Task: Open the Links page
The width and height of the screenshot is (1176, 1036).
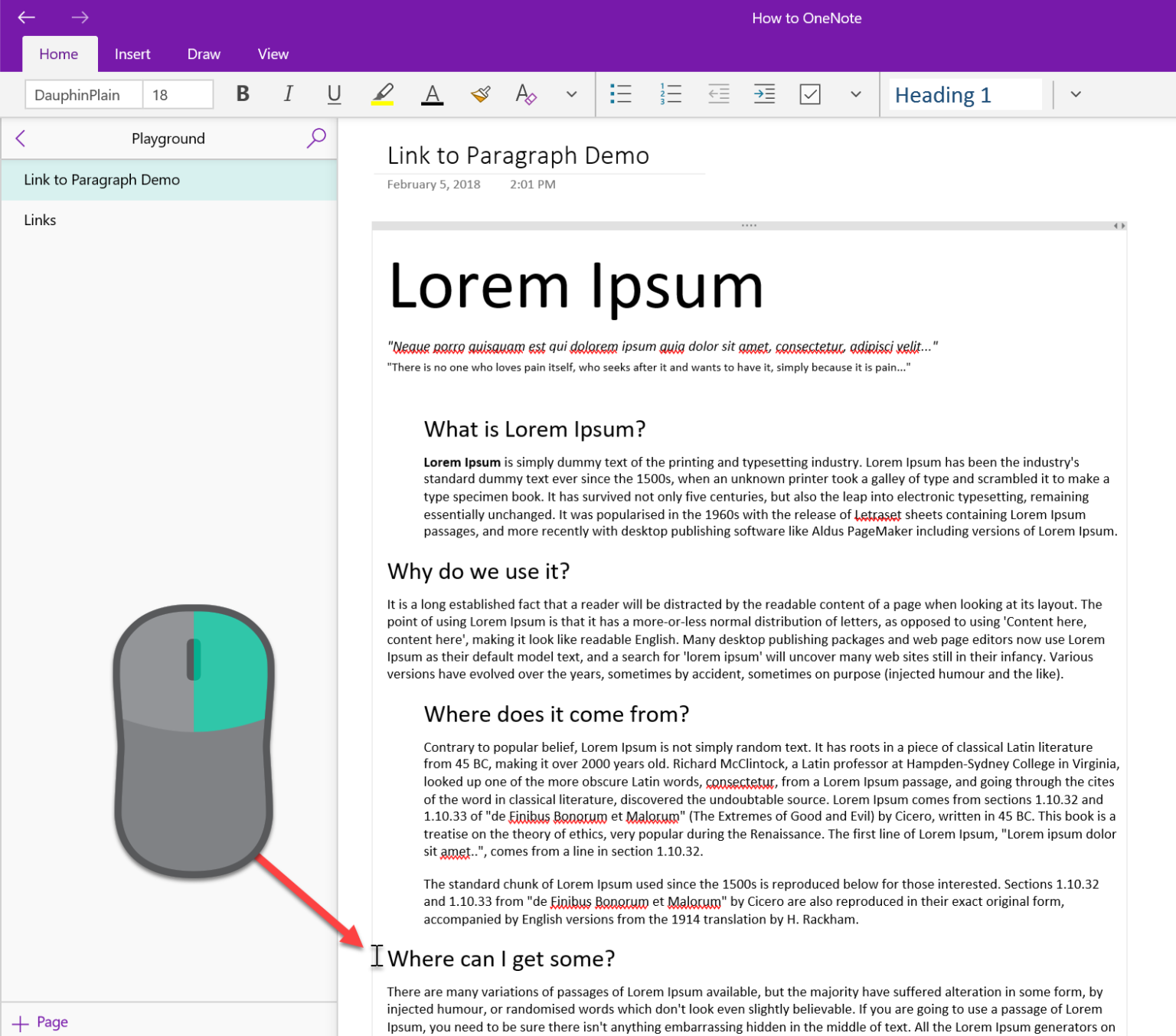Action: [x=40, y=220]
